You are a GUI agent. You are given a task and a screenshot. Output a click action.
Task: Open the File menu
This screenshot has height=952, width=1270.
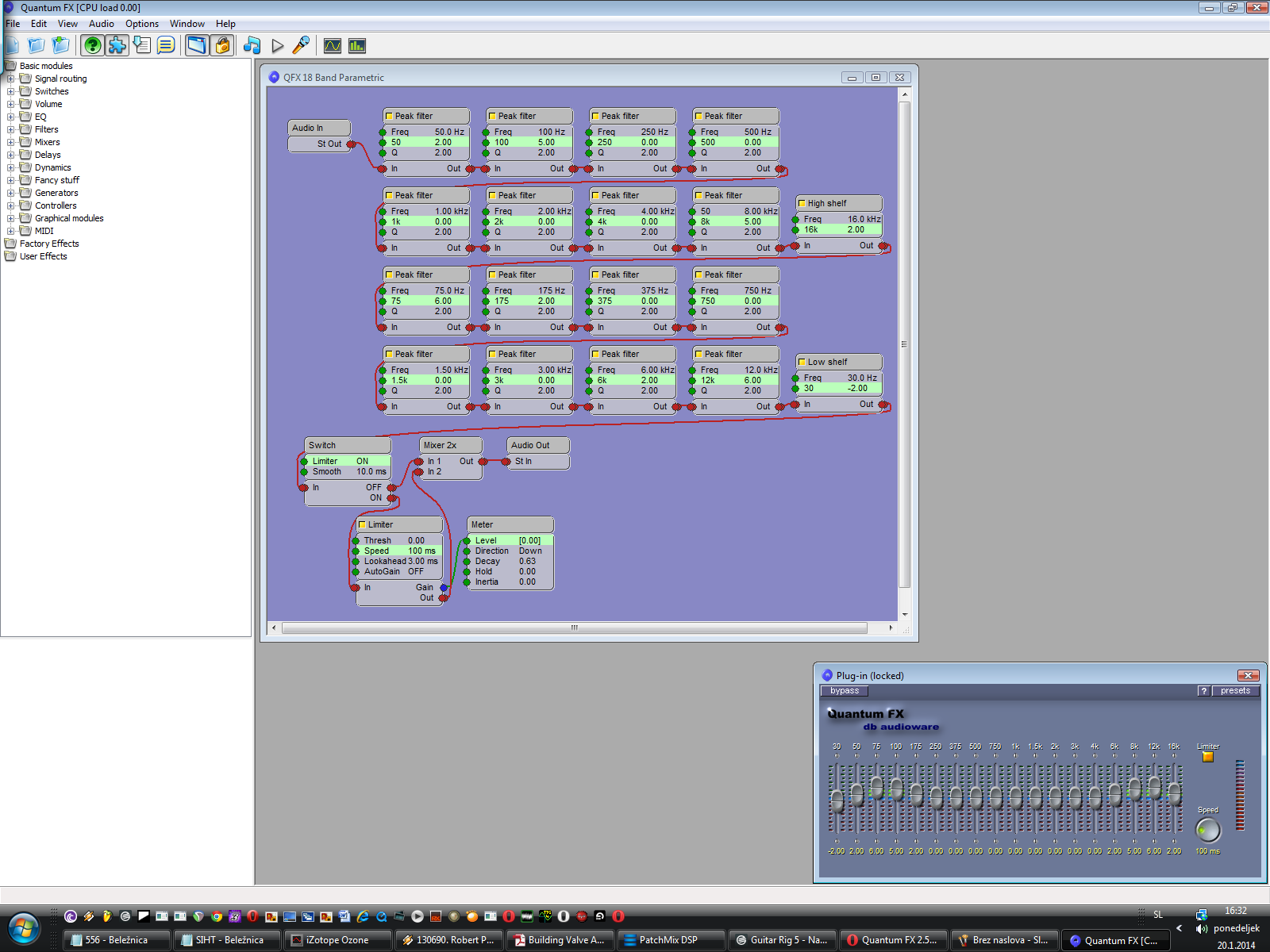pos(13,24)
